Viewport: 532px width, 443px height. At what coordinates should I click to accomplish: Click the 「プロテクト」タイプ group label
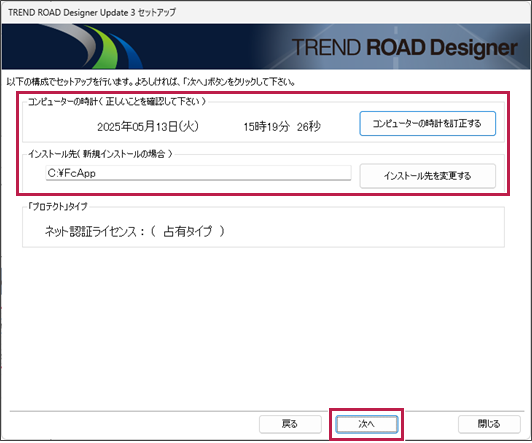[x=58, y=206]
